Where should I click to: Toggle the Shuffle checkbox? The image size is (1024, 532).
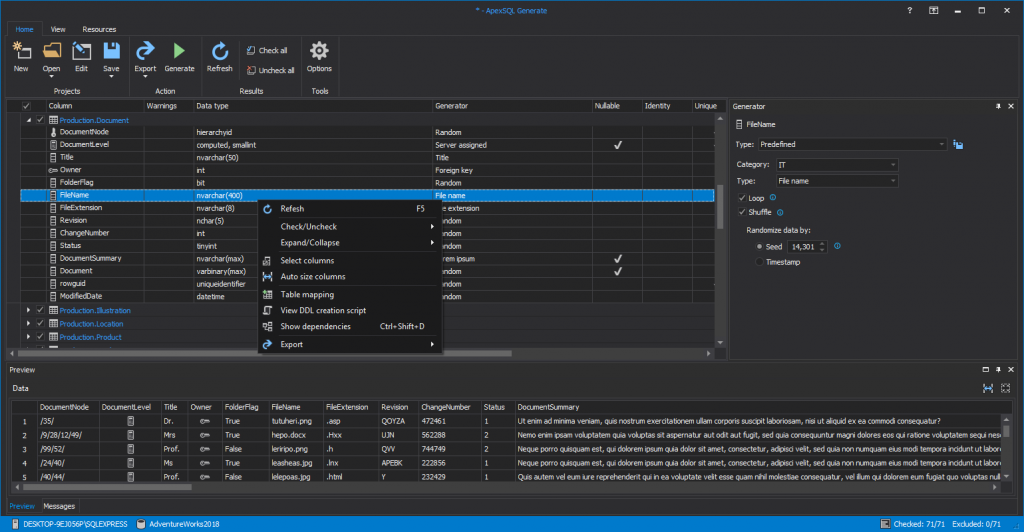741,211
